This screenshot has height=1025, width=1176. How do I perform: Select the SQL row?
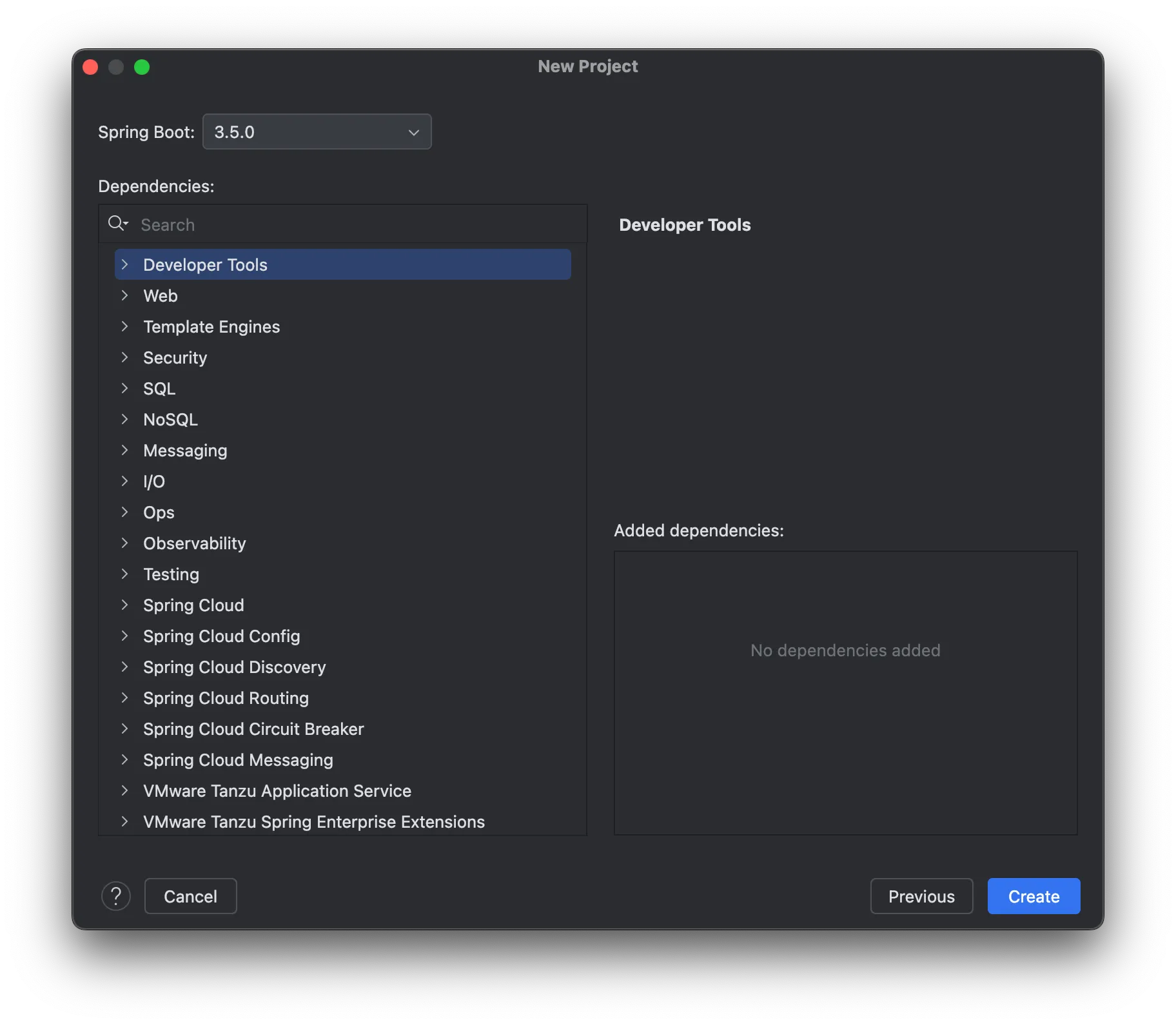[x=343, y=388]
